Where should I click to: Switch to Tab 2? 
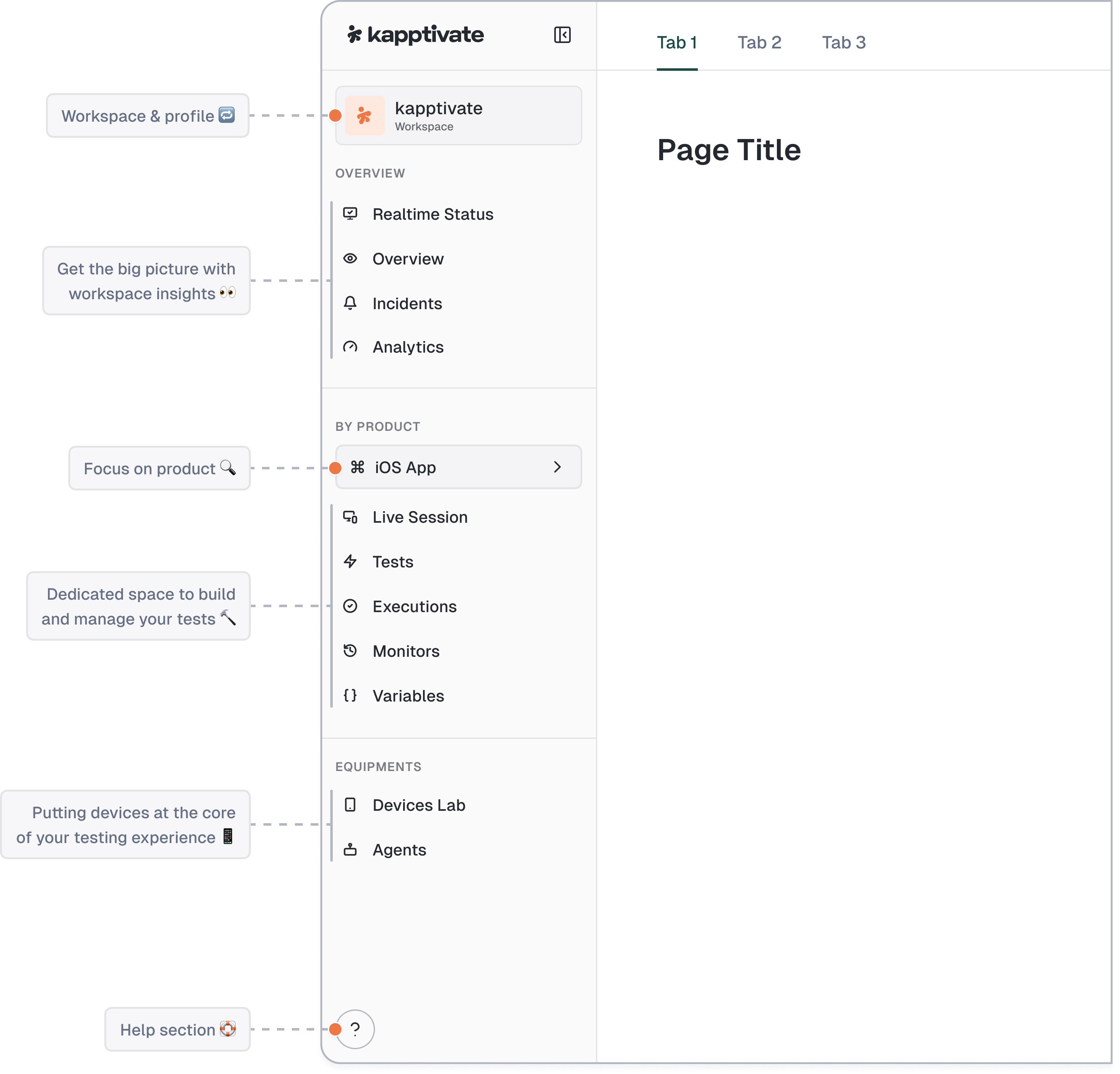[759, 43]
